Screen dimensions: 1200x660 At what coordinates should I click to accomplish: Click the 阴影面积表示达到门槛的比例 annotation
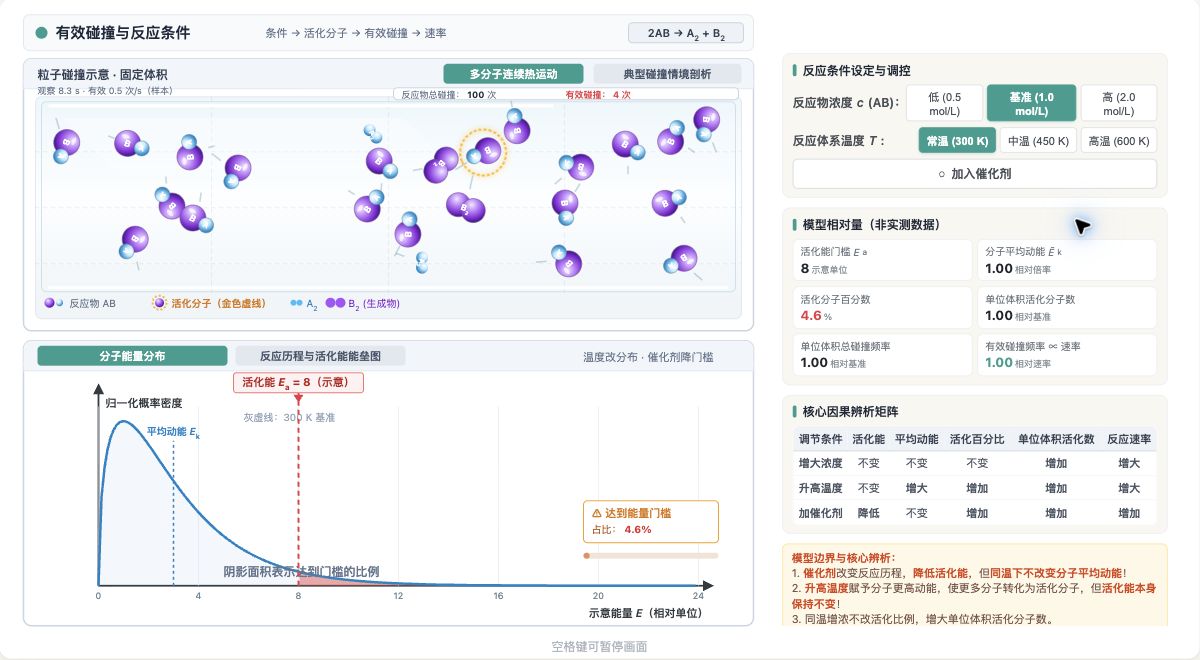[x=301, y=572]
